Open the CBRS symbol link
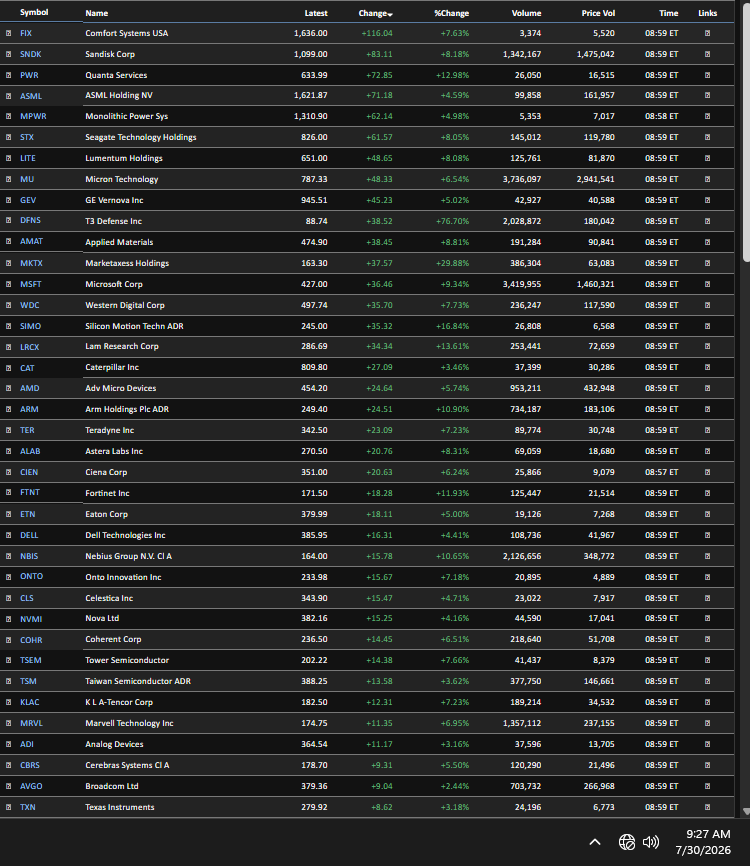Viewport: 750px width, 866px height. coord(30,765)
